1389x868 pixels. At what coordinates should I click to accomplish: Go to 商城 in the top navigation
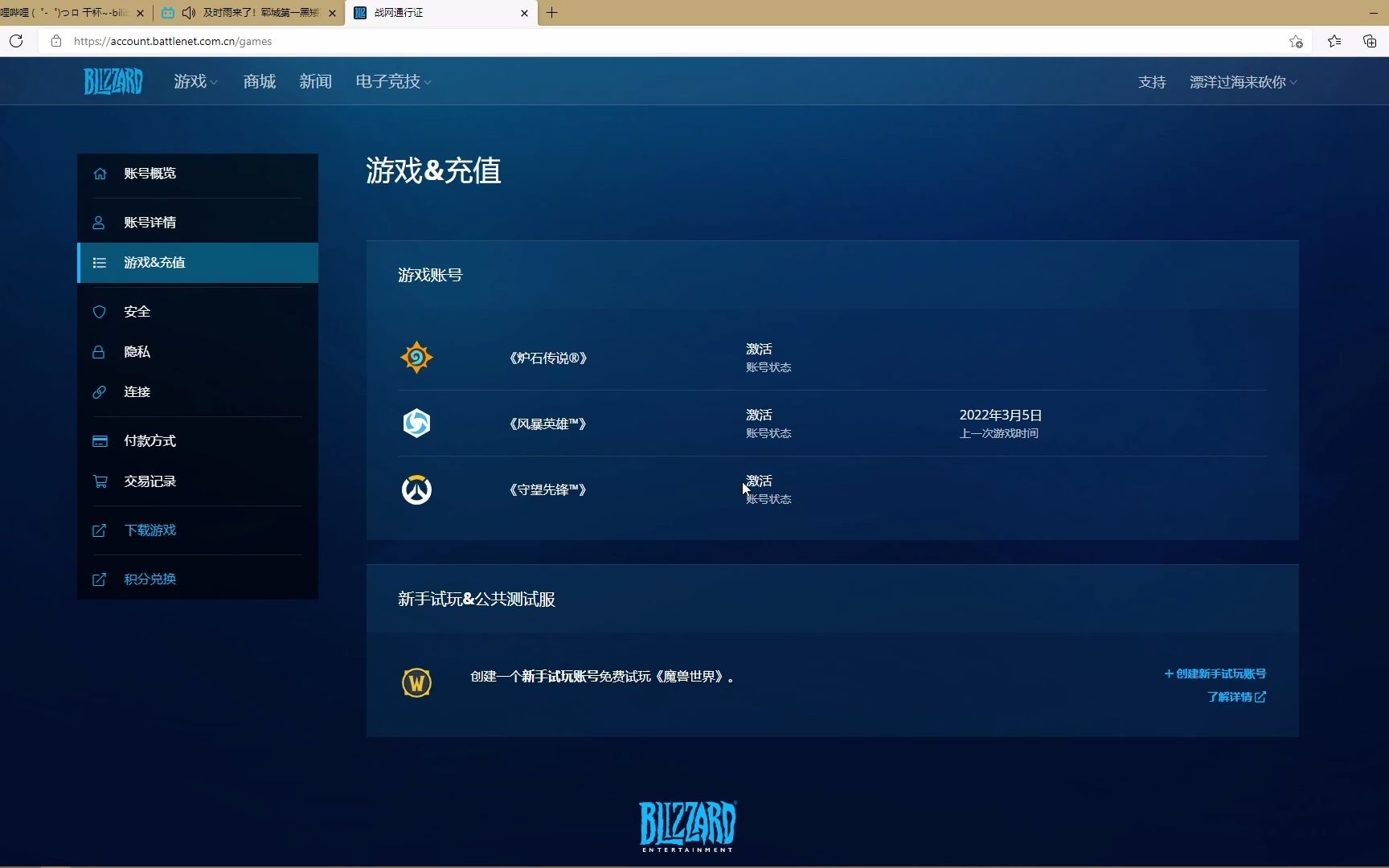260,81
